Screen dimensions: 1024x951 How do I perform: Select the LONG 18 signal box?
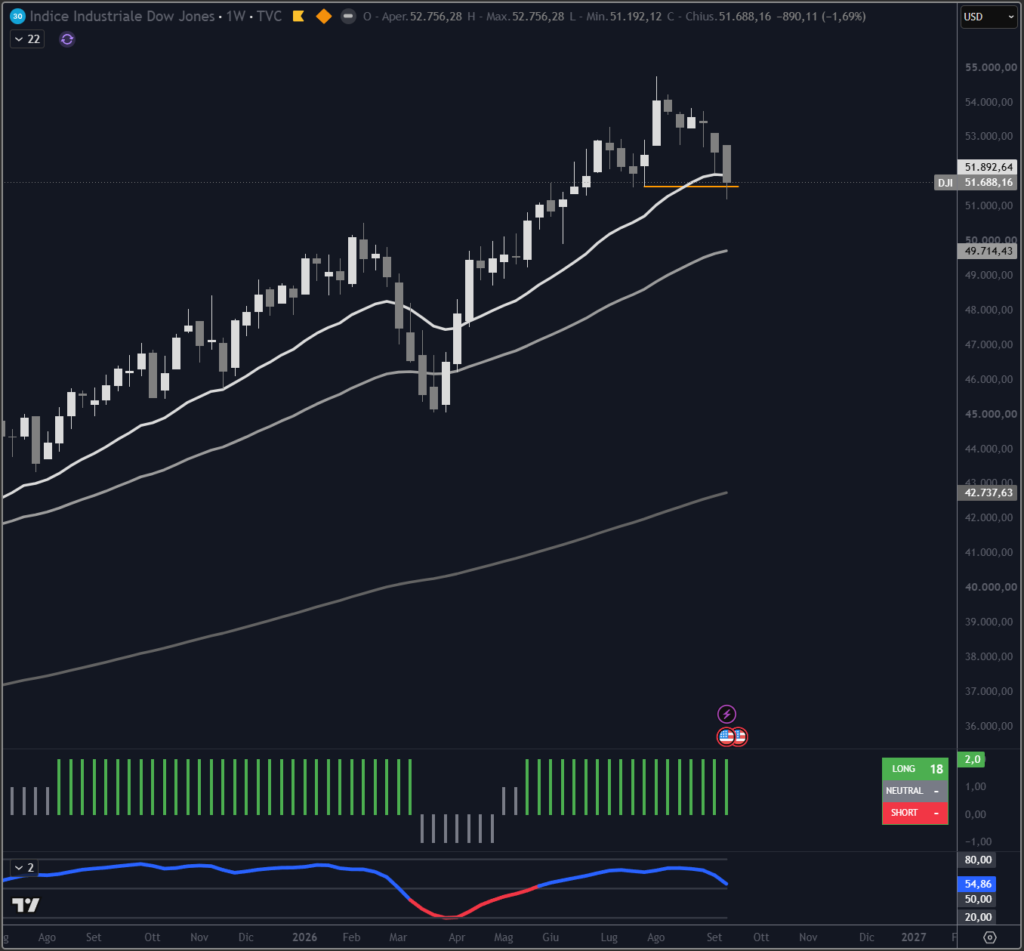pyautogui.click(x=915, y=769)
